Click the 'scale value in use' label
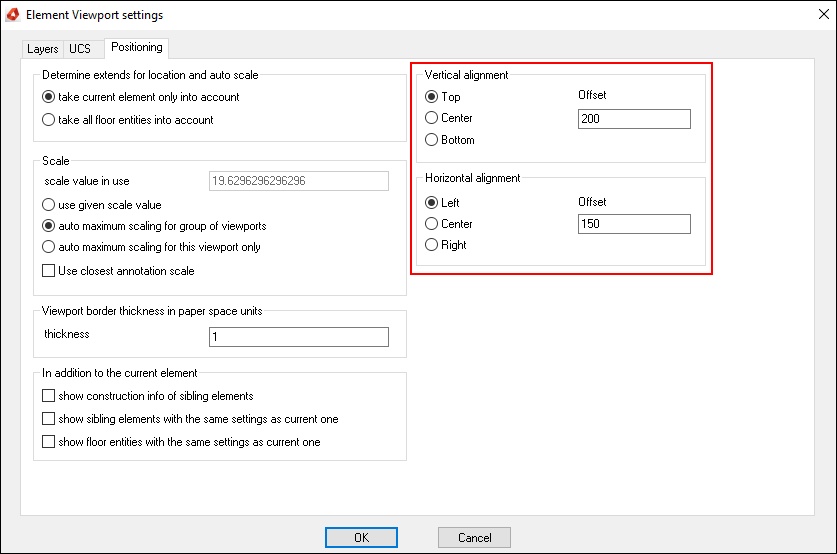 coord(87,181)
